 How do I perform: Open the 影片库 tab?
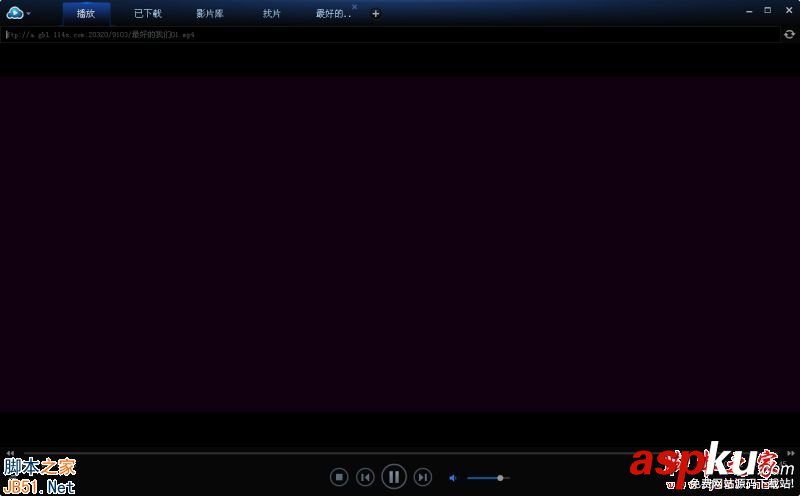tap(210, 14)
